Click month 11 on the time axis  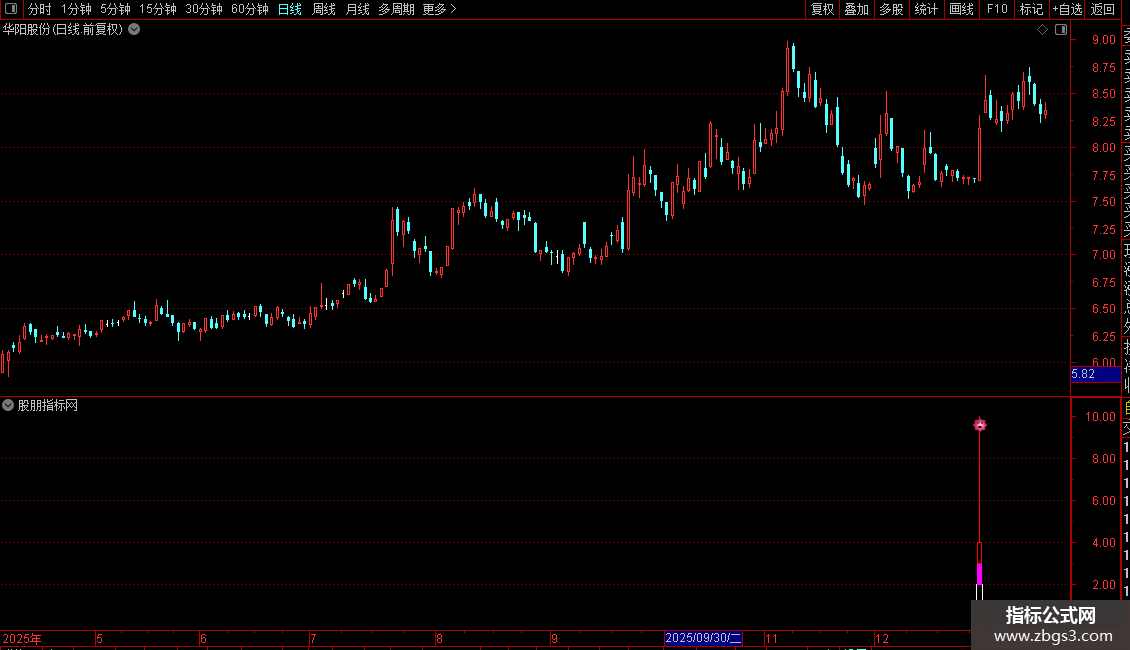click(771, 639)
